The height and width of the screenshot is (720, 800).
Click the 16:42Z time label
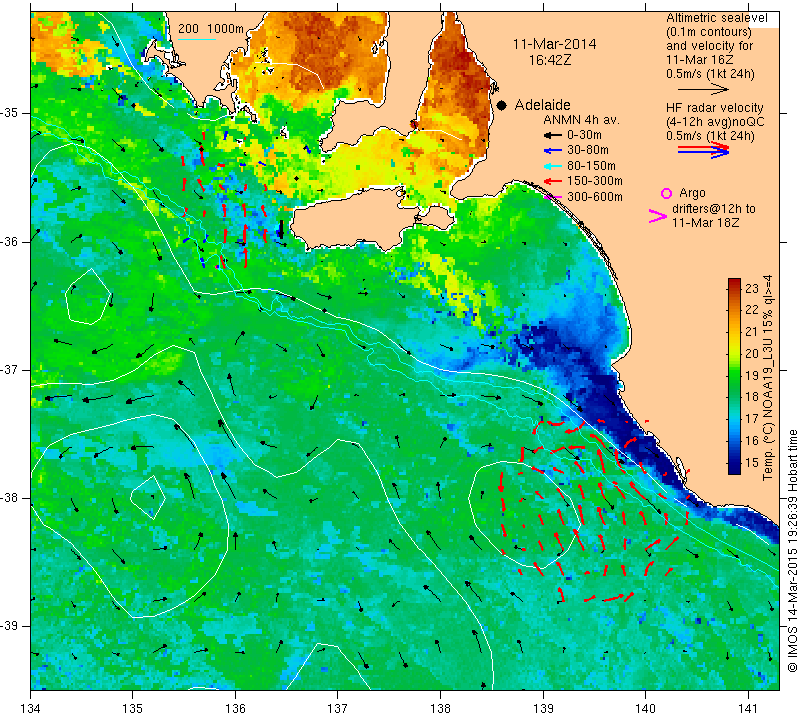[x=549, y=60]
